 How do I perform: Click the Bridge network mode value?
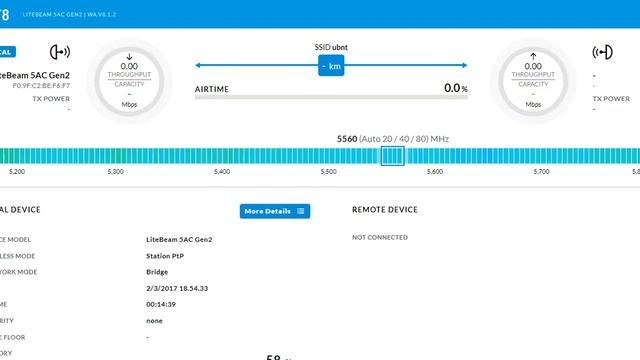[x=157, y=272]
